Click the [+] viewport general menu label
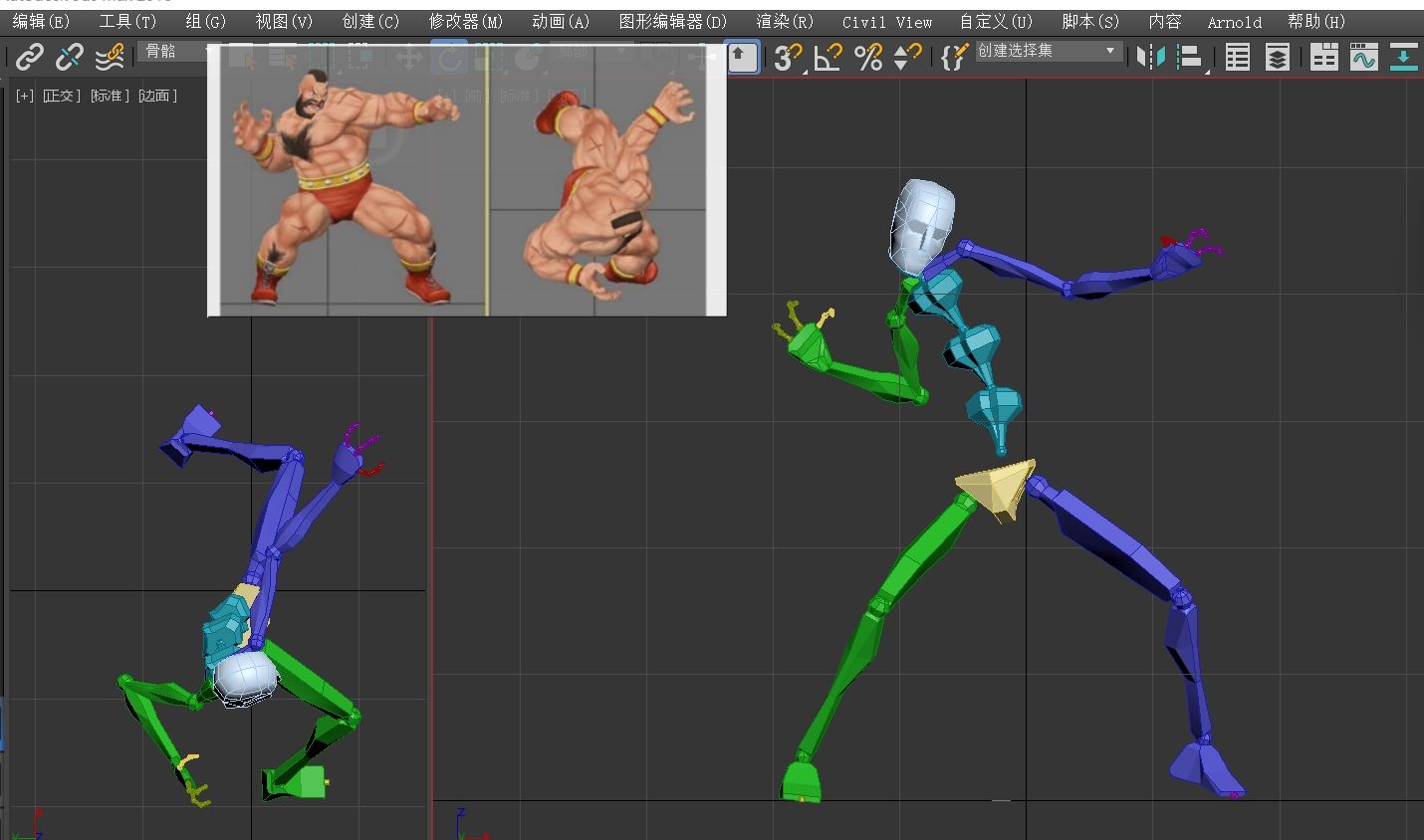This screenshot has width=1424, height=840. 25,96
